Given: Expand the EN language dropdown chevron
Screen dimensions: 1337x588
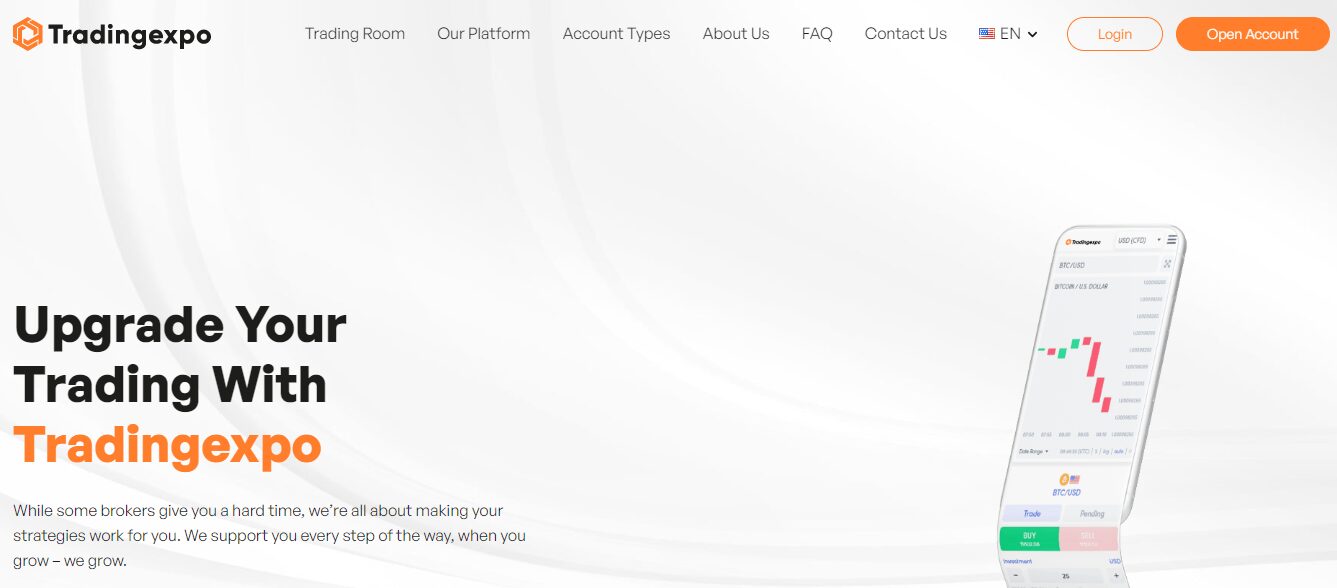Looking at the screenshot, I should click(1033, 35).
